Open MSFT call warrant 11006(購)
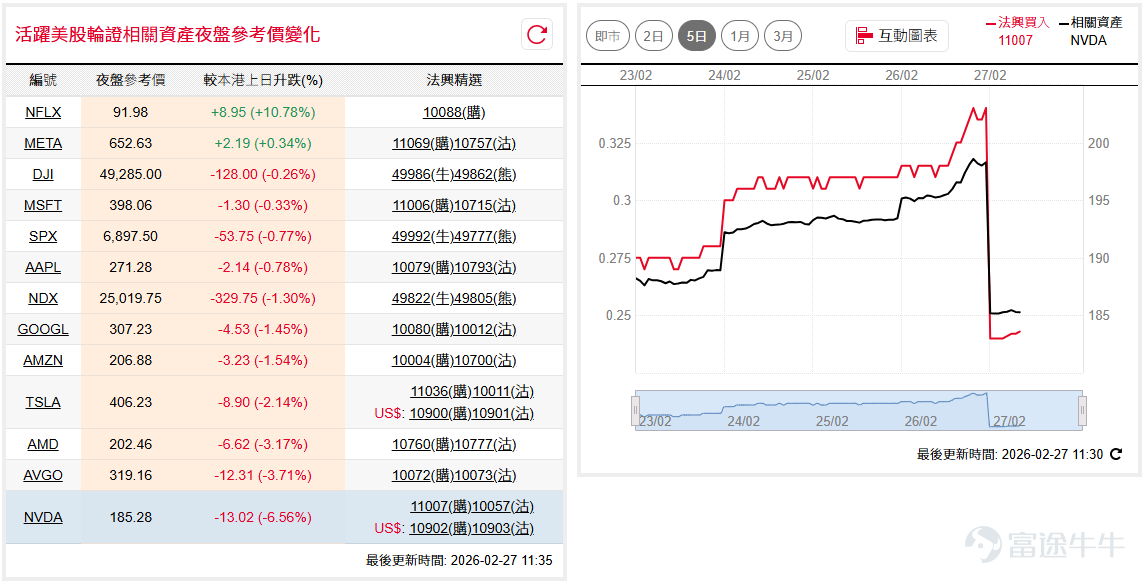The image size is (1145, 581). coord(423,205)
